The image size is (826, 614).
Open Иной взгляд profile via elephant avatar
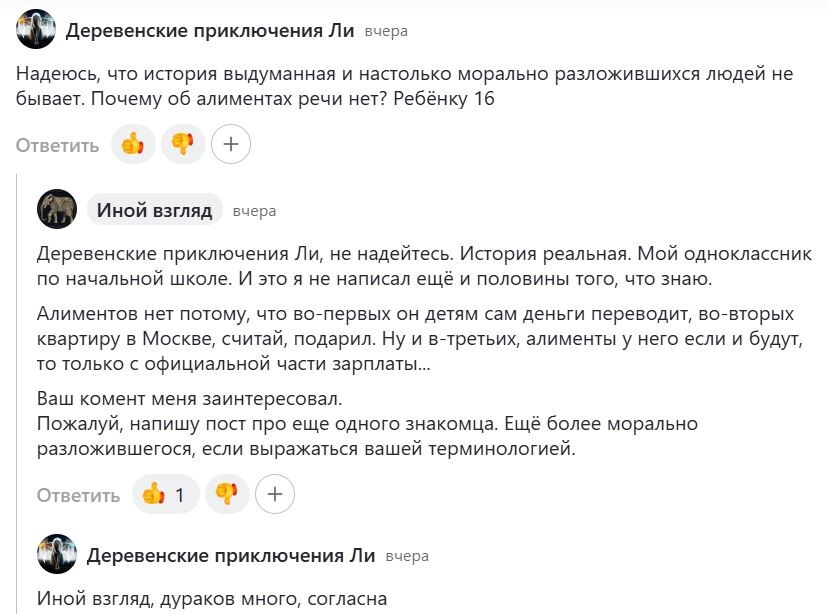(57, 209)
